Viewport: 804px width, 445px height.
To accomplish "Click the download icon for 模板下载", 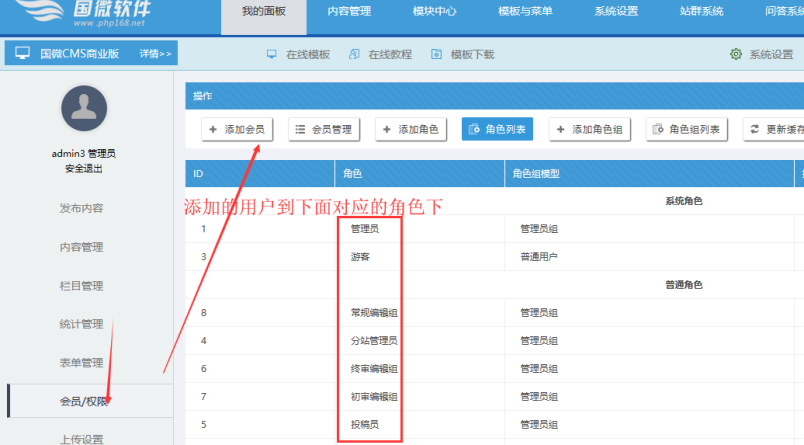I will (436, 54).
